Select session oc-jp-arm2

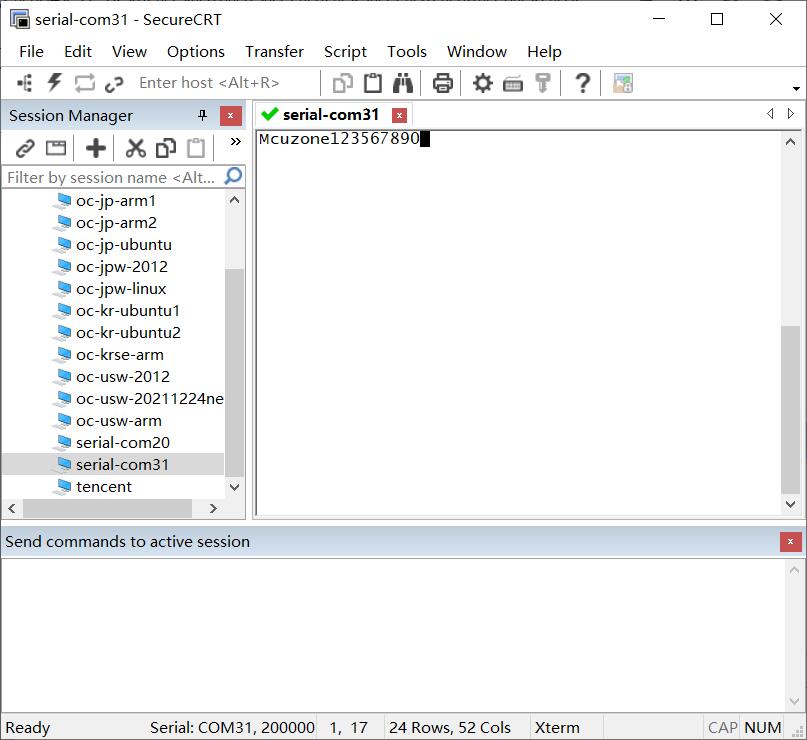pos(116,223)
